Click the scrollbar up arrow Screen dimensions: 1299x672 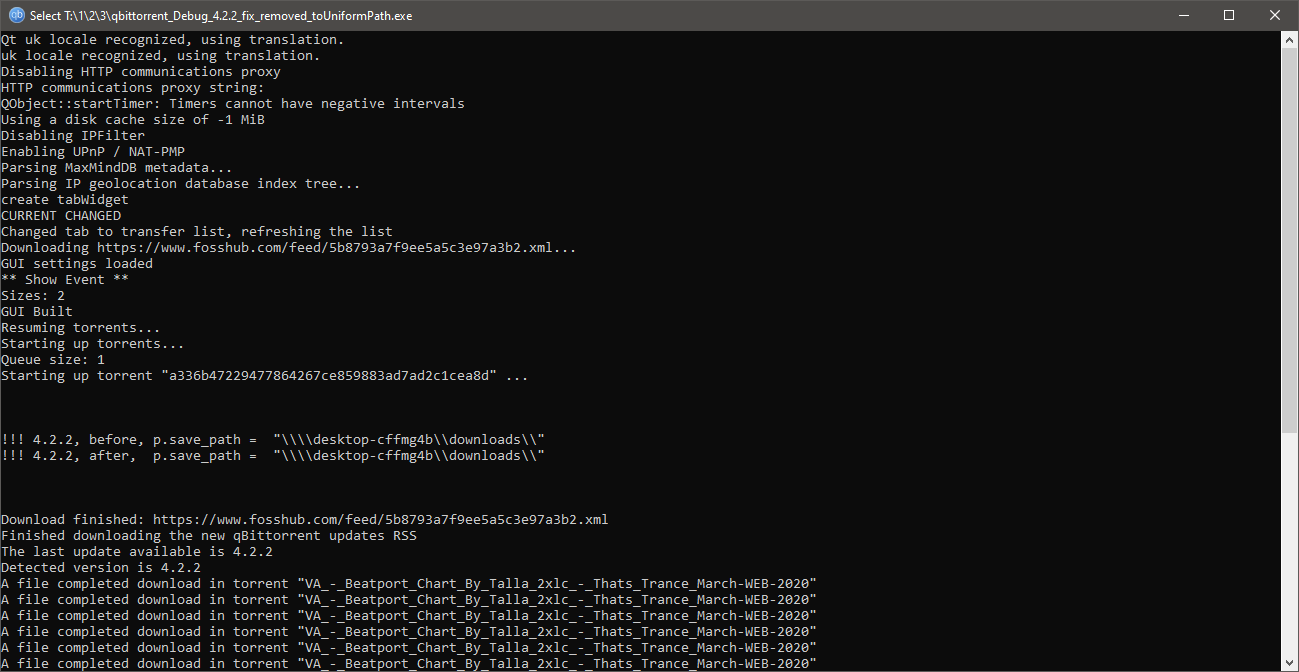pos(1290,39)
